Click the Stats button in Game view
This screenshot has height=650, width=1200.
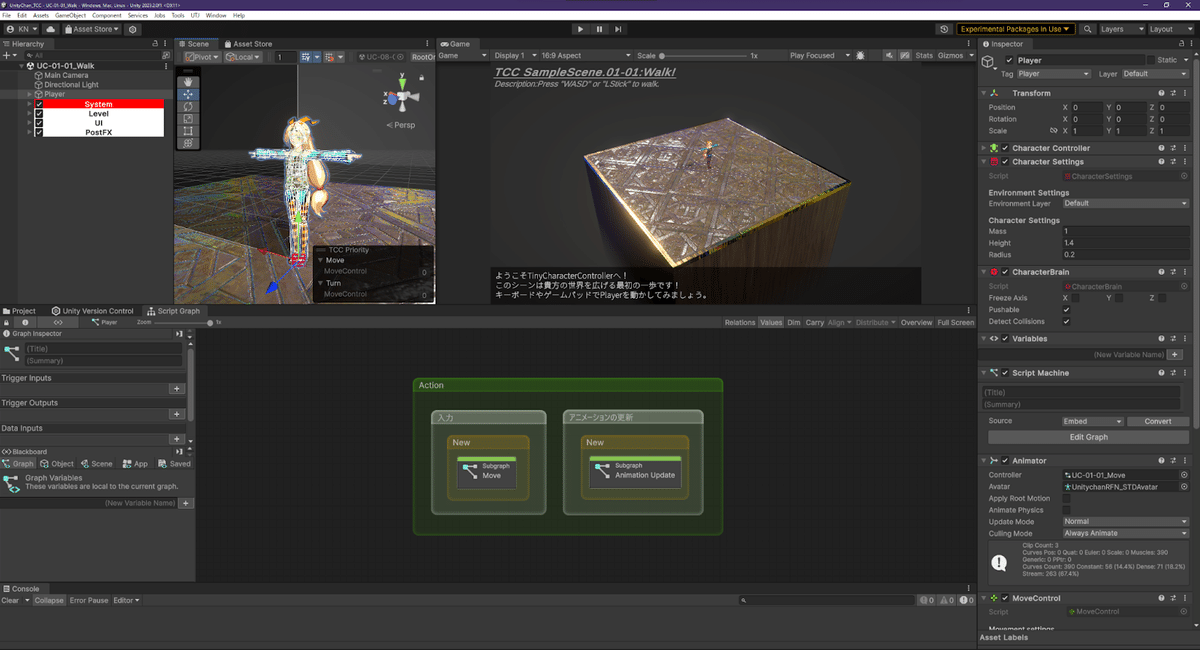coord(924,56)
